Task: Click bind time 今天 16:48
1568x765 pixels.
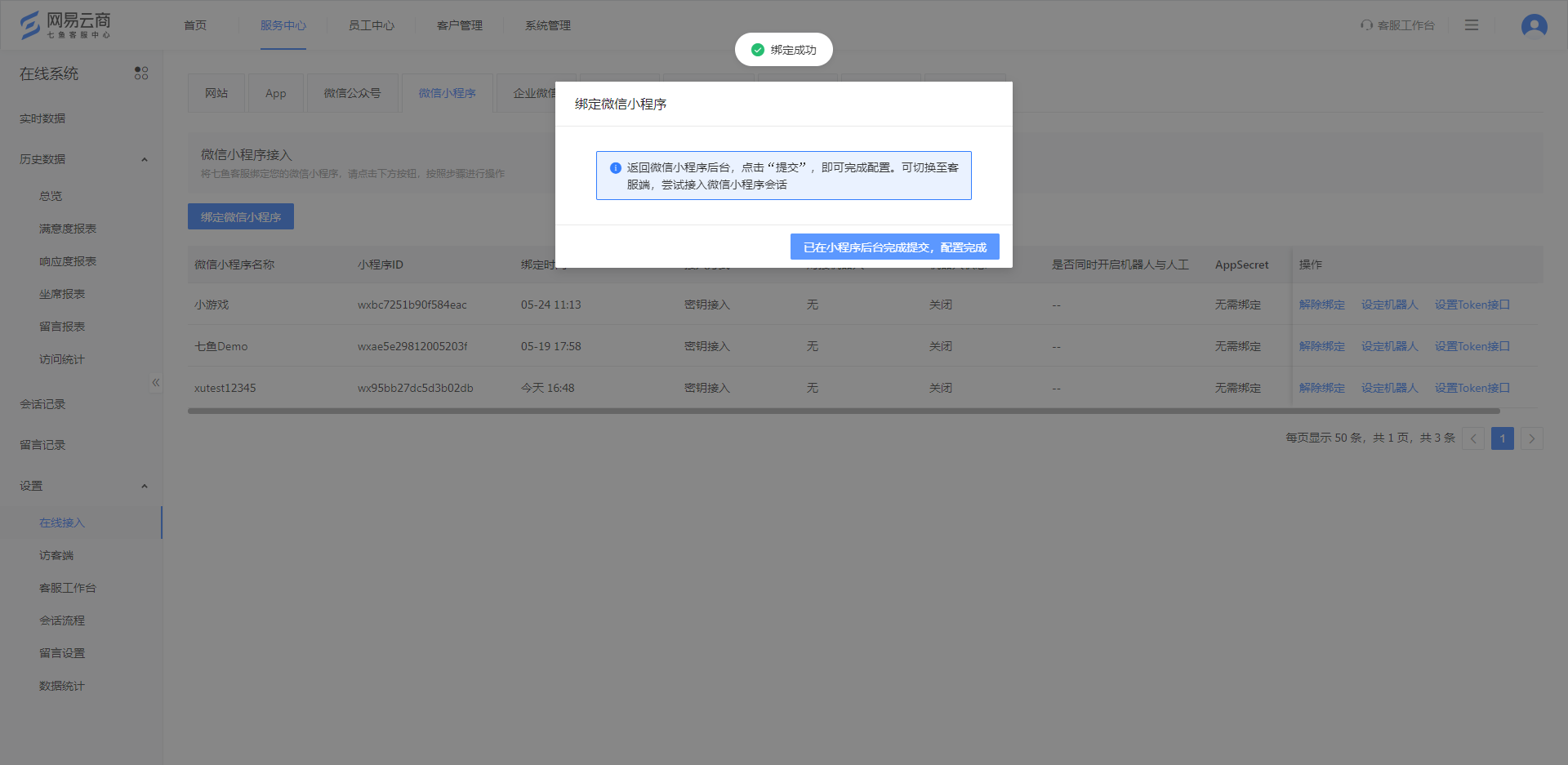Action: pyautogui.click(x=548, y=388)
